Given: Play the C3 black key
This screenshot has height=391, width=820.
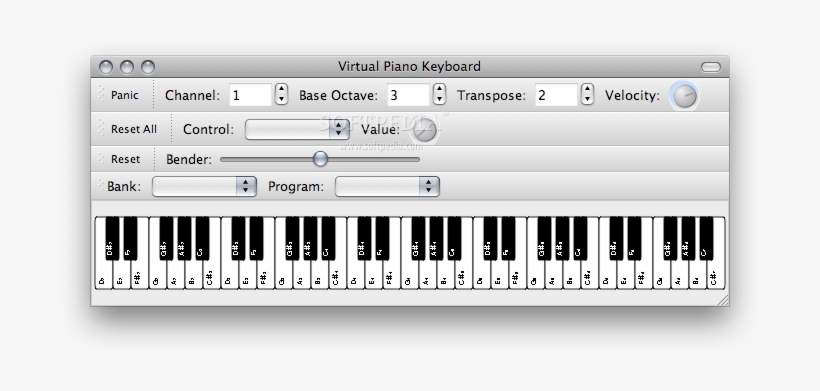Looking at the screenshot, I should coord(202,238).
